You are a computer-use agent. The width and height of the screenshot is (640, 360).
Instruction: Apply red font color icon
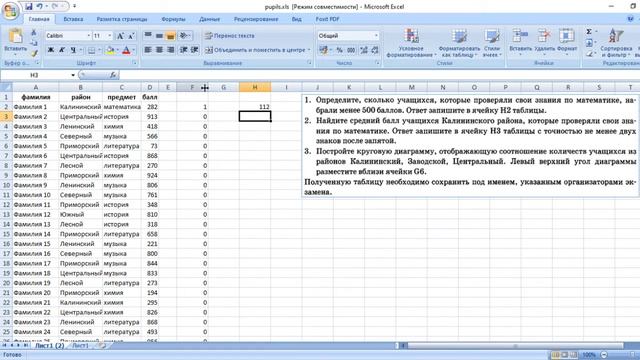(x=126, y=50)
